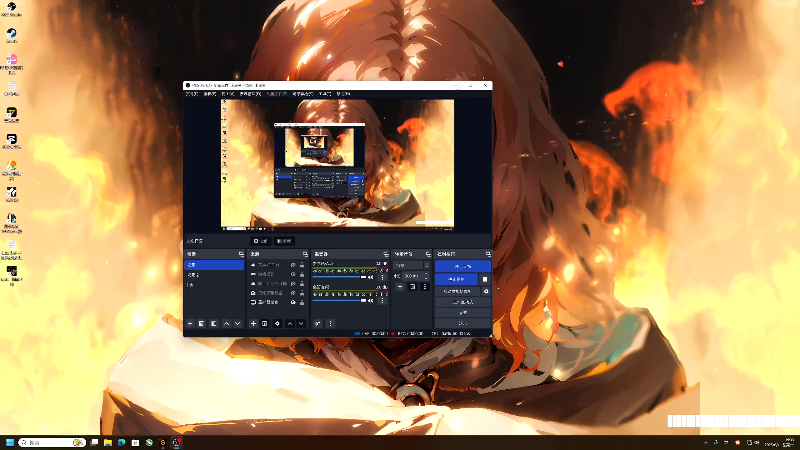Toggle visibility eye of the fourth source

293,293
